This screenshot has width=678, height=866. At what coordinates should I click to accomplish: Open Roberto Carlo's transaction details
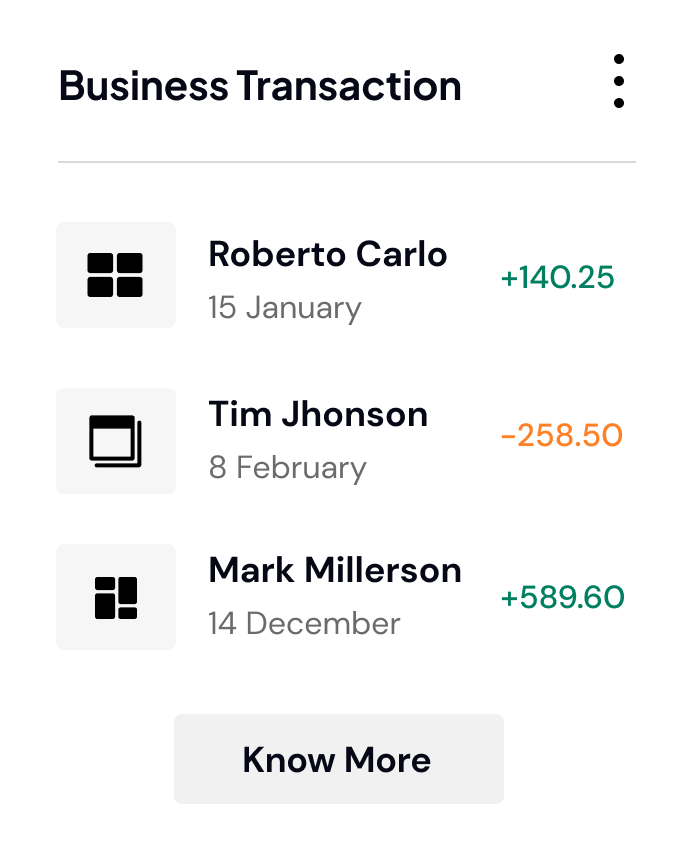[328, 254]
